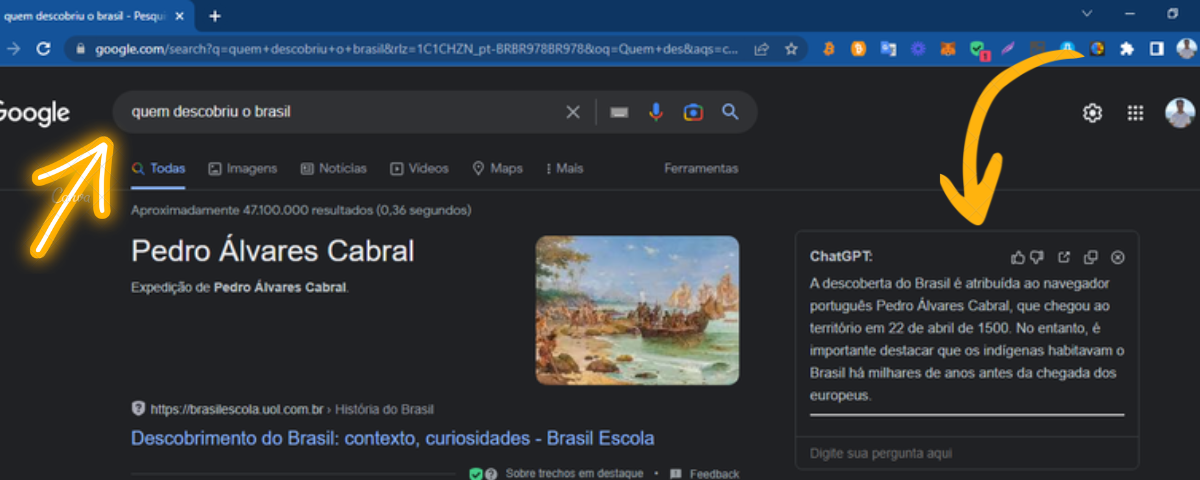Image resolution: width=1200 pixels, height=480 pixels.
Task: Open the round orange Bitcoin coin extension
Action: [858, 48]
